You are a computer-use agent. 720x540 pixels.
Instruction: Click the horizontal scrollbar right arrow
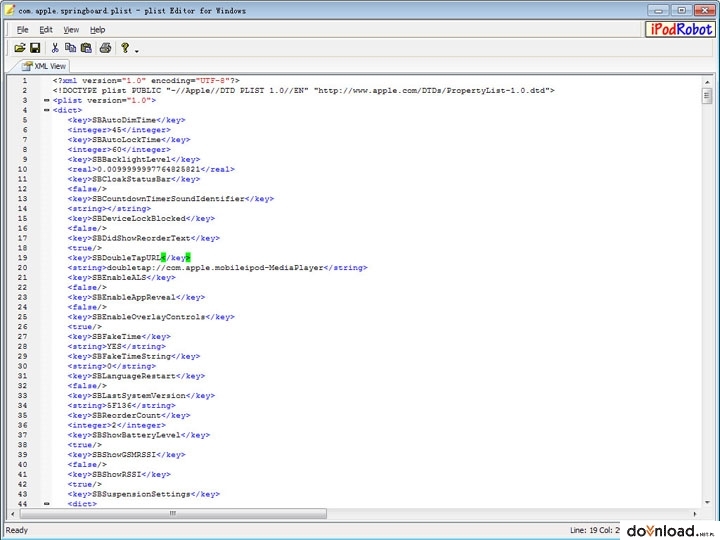pos(694,514)
